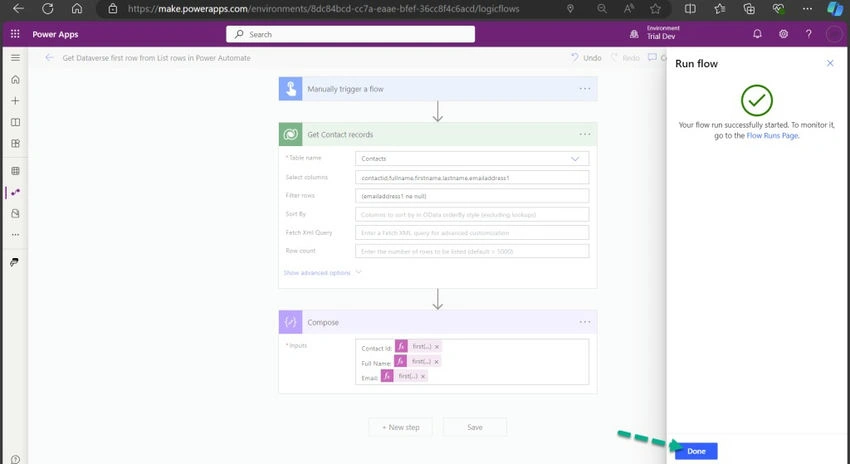Viewport: 850px width, 464px height.
Task: Open Power Apps settings gear
Action: point(783,34)
